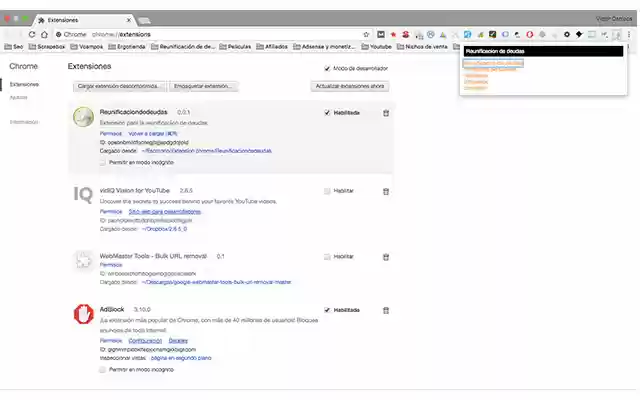Open the Reunificaciondedeudas Cargado desde path

pyautogui.click(x=207, y=151)
